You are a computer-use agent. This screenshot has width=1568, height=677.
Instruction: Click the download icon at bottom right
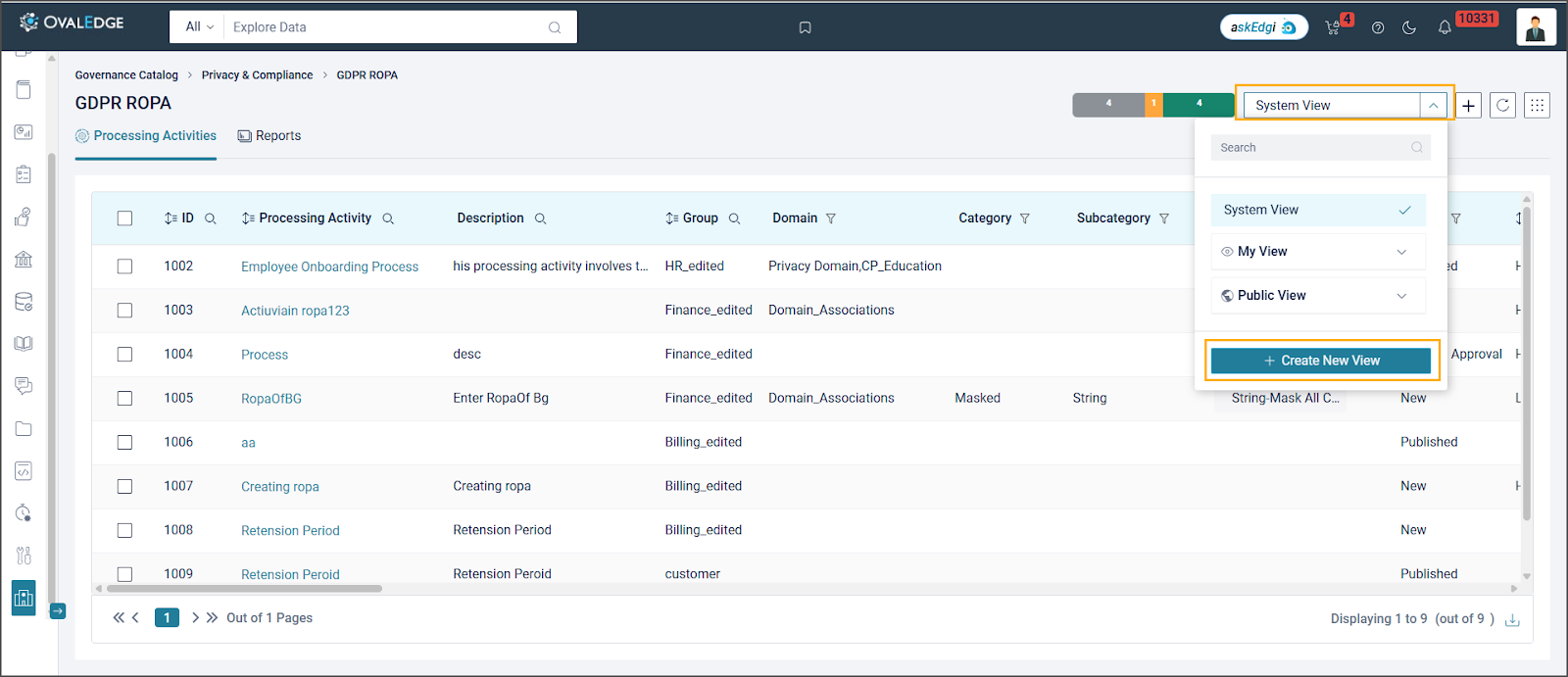tap(1512, 619)
